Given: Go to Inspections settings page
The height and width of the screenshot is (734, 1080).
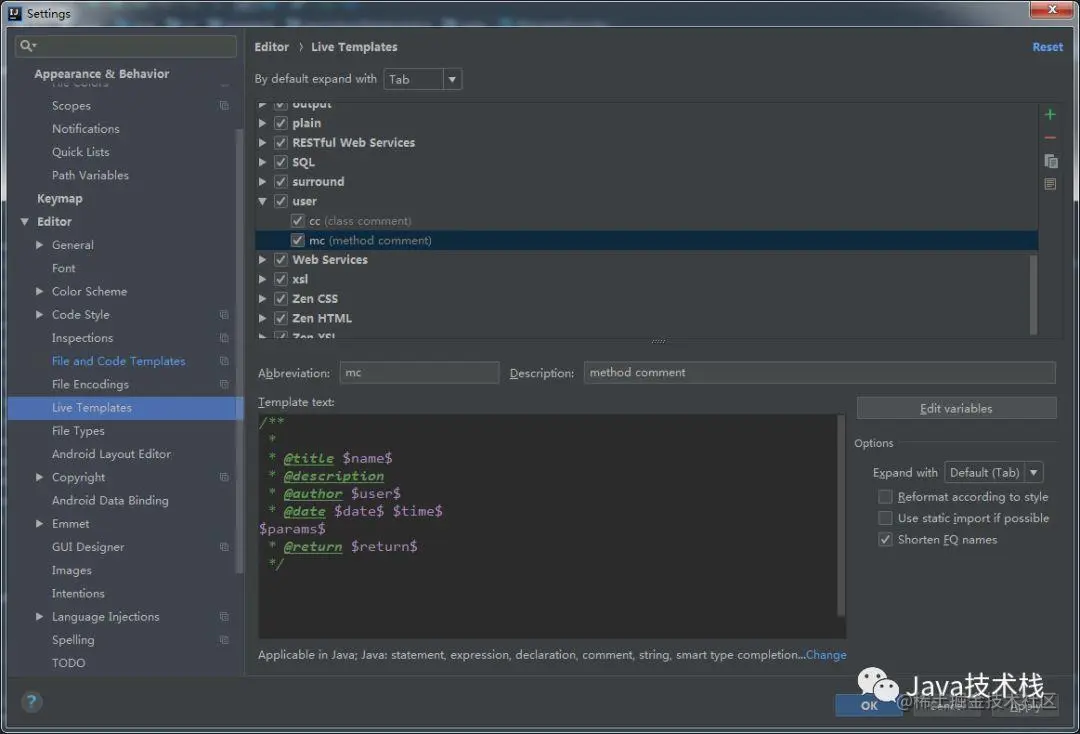Looking at the screenshot, I should point(82,338).
